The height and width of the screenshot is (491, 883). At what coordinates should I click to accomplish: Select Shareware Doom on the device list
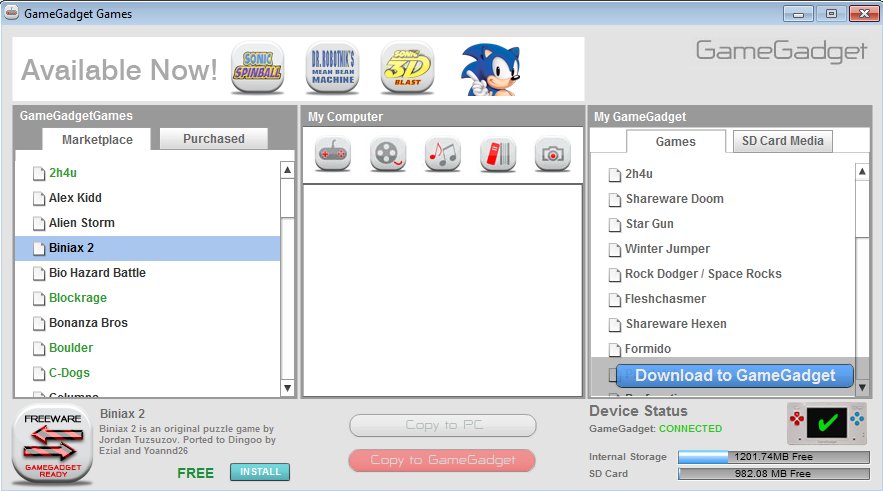tap(674, 199)
